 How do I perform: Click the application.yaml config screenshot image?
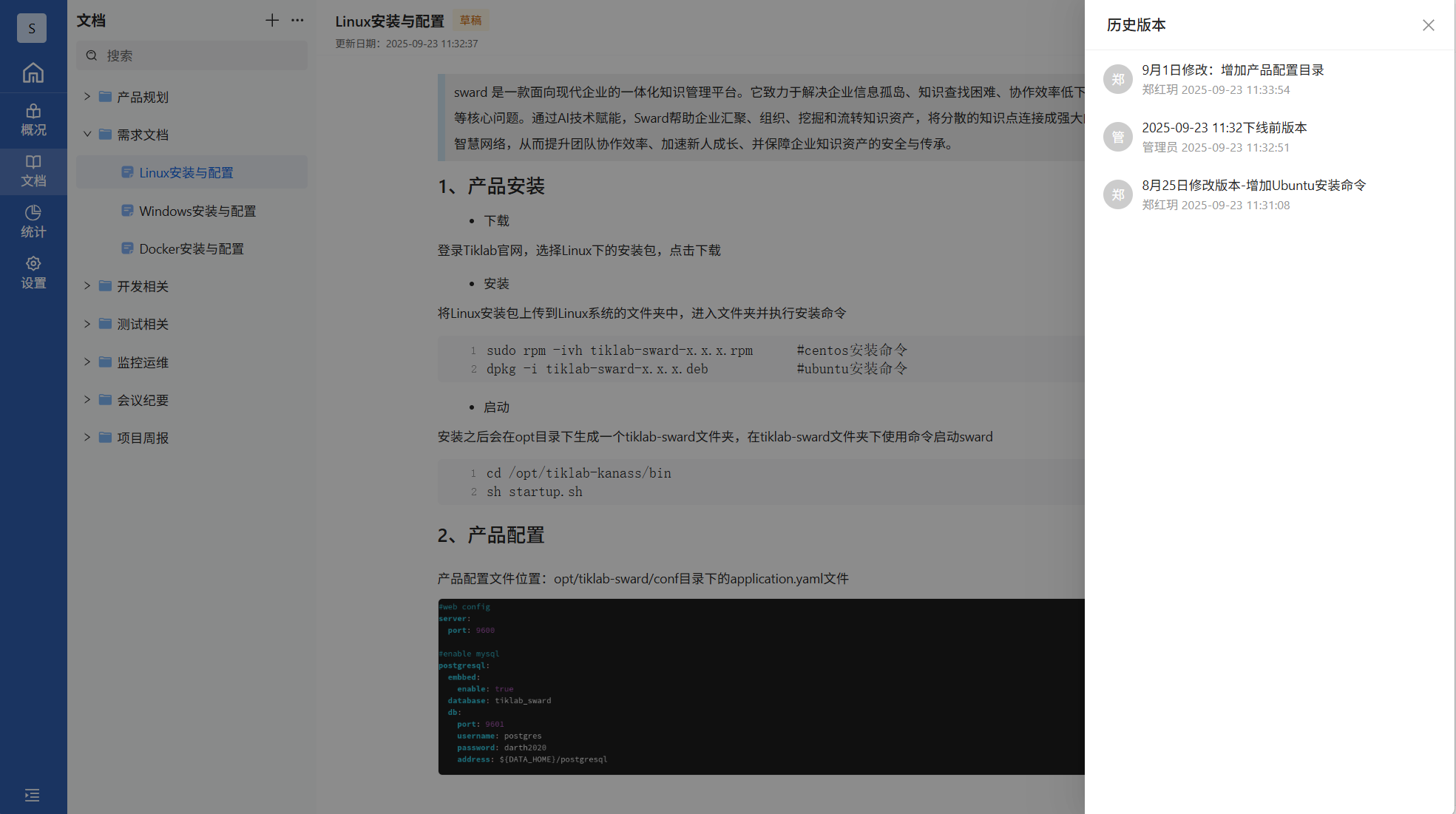(x=761, y=687)
